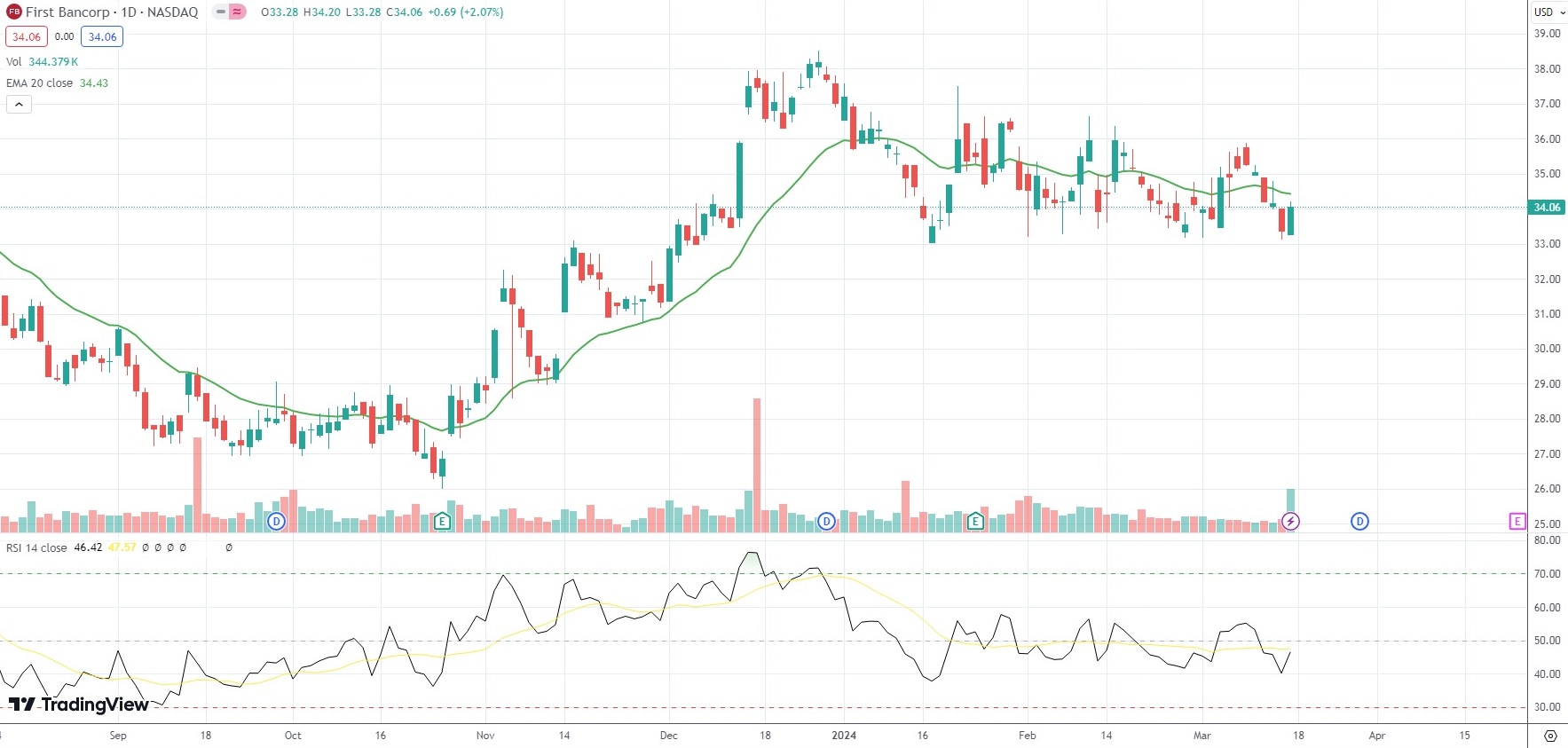Click the Apr label on time axis
This screenshot has height=748, width=1568.
point(1377,736)
